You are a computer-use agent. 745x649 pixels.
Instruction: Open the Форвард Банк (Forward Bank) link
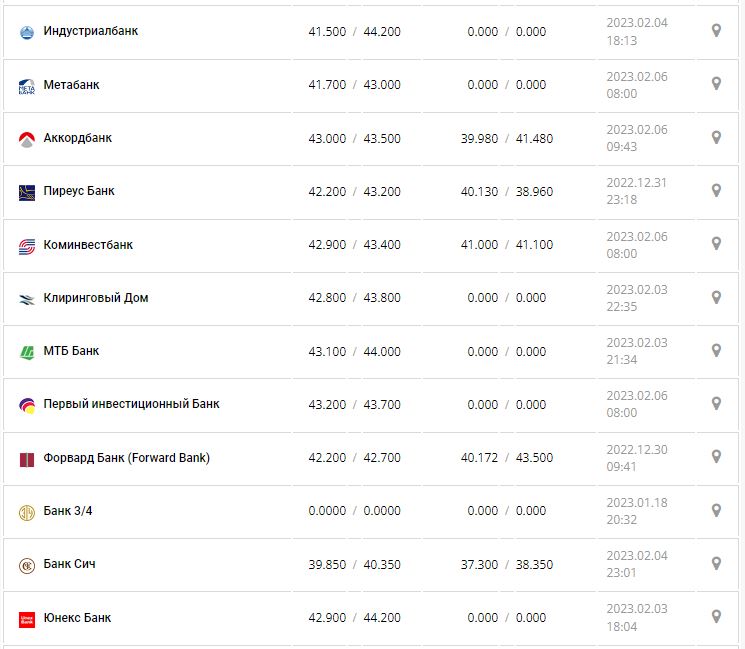[x=126, y=458]
